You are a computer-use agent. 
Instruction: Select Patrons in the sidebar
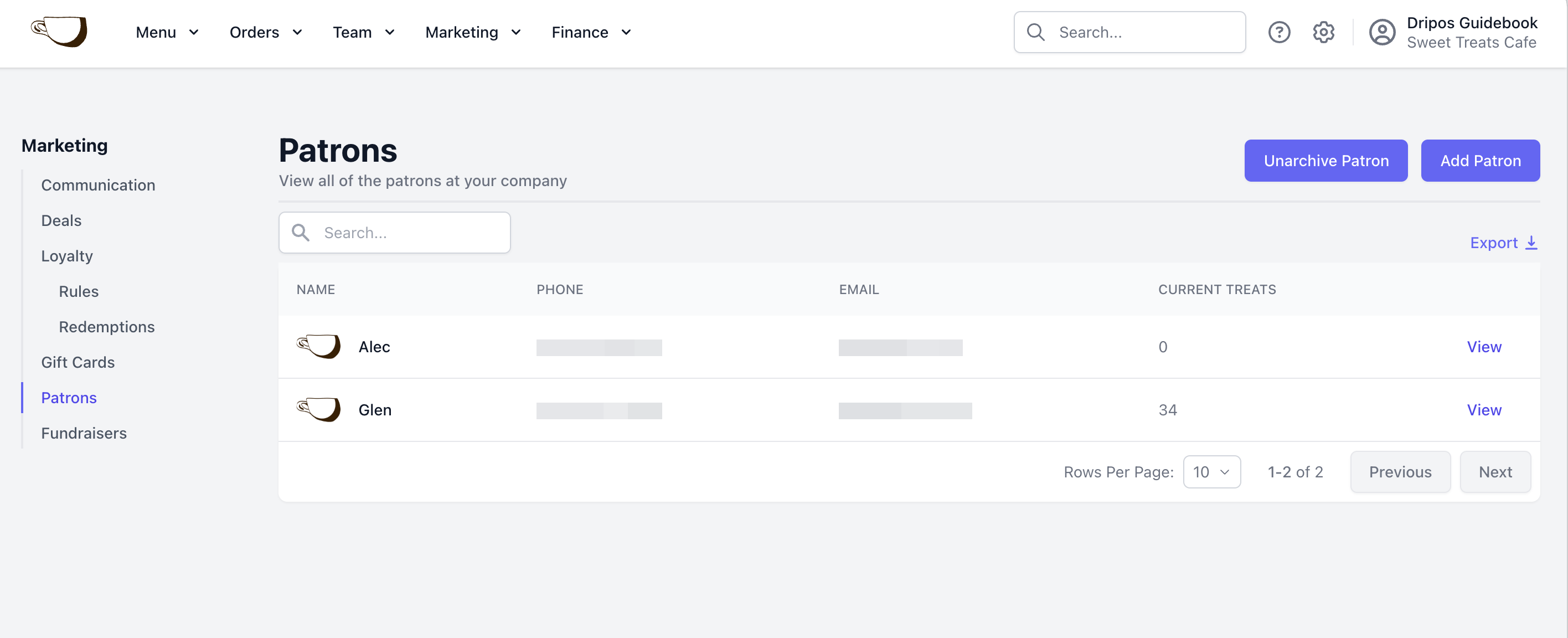(69, 398)
